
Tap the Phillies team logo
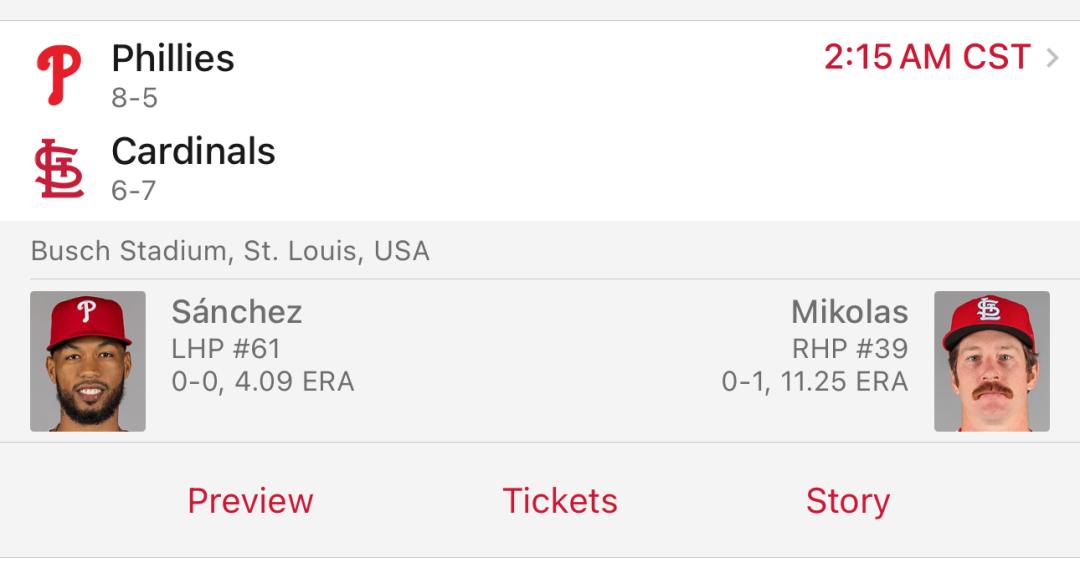[59, 75]
